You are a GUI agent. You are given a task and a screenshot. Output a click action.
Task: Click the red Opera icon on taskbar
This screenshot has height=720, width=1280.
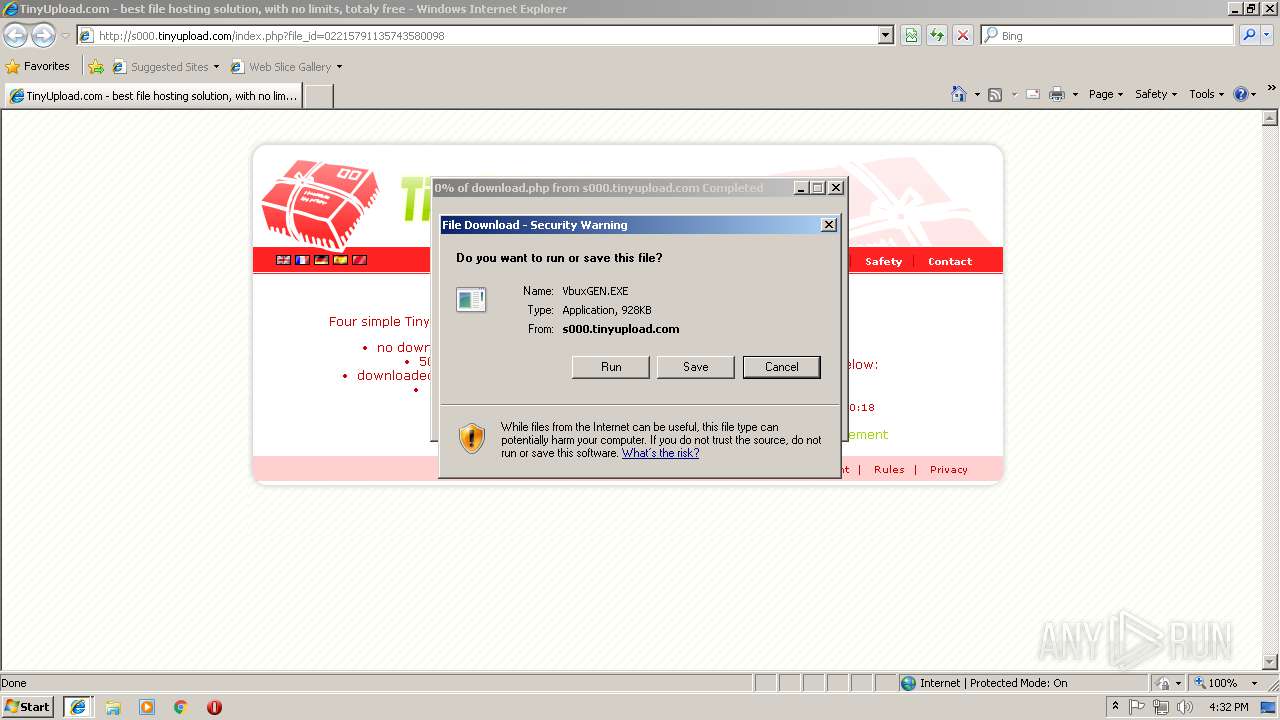point(214,707)
